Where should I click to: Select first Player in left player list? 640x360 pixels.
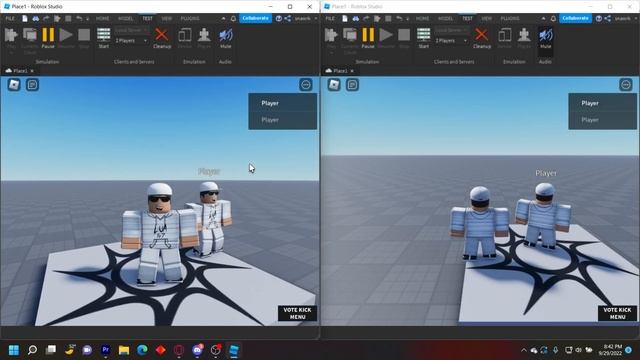(x=282, y=103)
